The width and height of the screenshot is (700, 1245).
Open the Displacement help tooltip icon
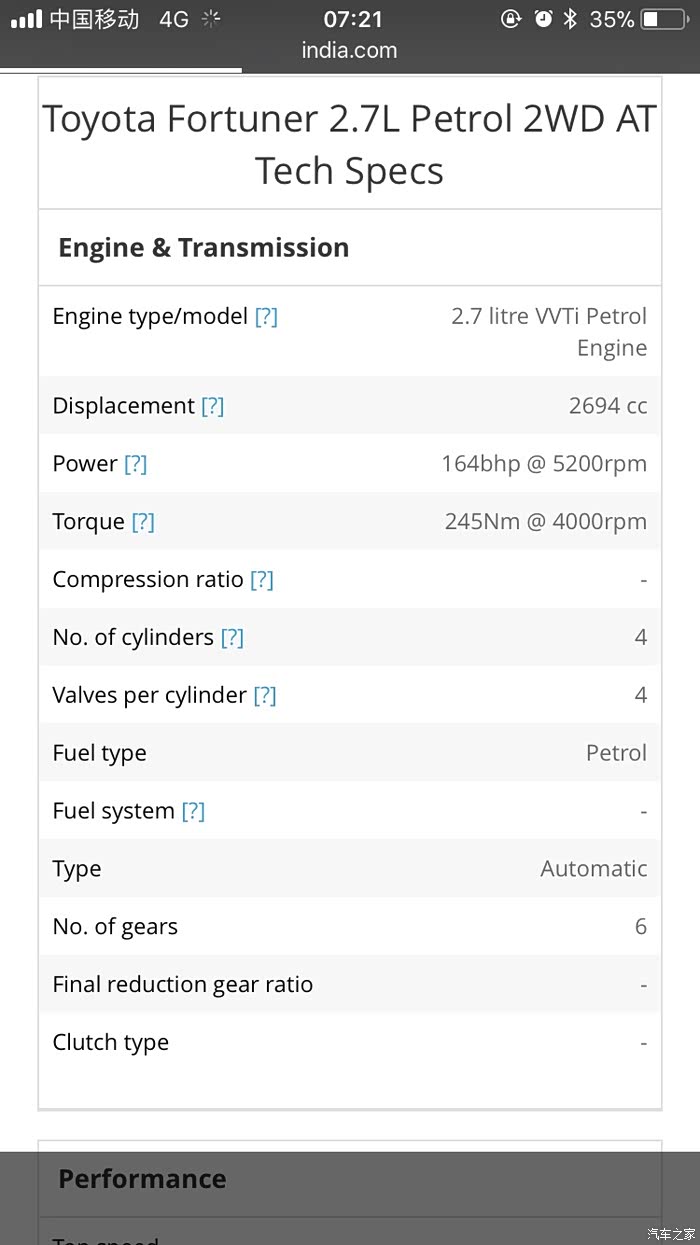tap(212, 406)
